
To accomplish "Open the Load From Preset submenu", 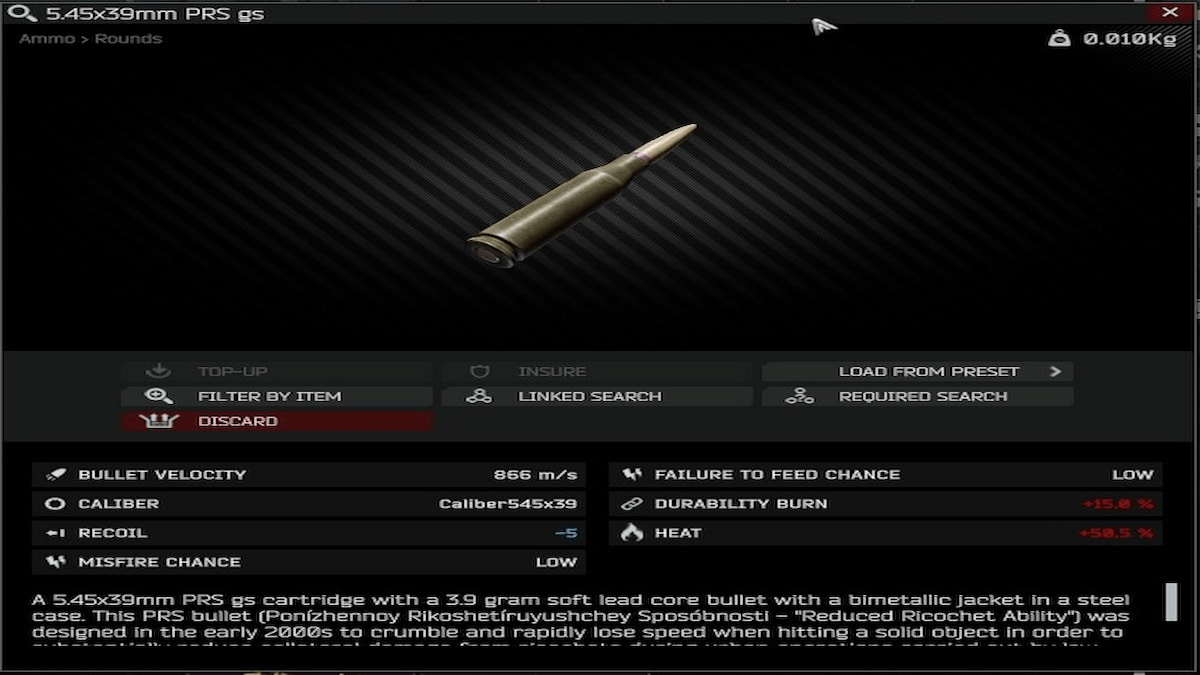I will click(x=917, y=371).
